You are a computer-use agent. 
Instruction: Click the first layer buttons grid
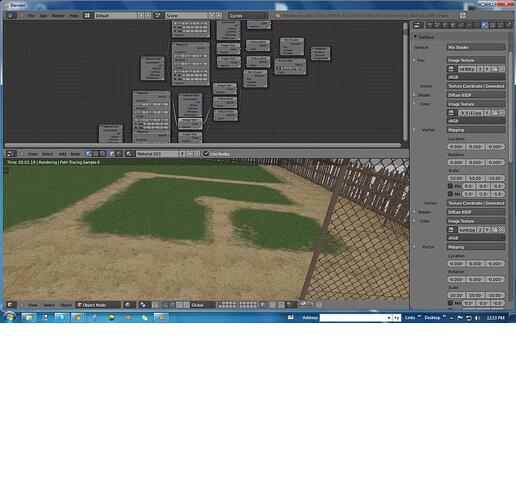click(227, 305)
